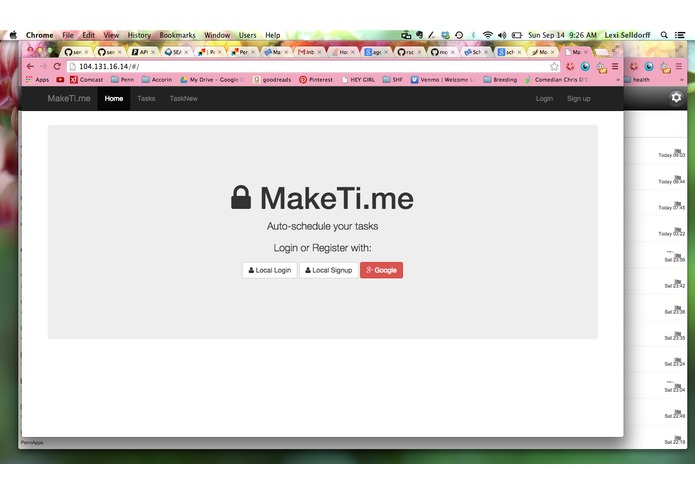Click the Login link in navbar
Viewport: 695px width, 494px height.
544,98
